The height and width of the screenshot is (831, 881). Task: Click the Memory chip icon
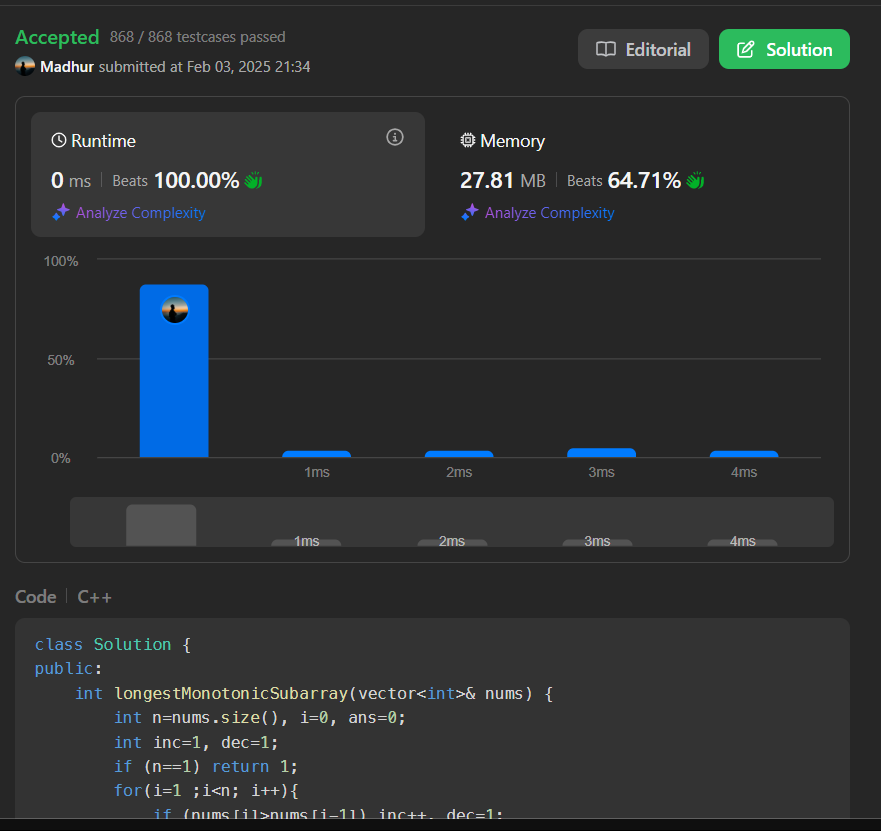coord(467,140)
